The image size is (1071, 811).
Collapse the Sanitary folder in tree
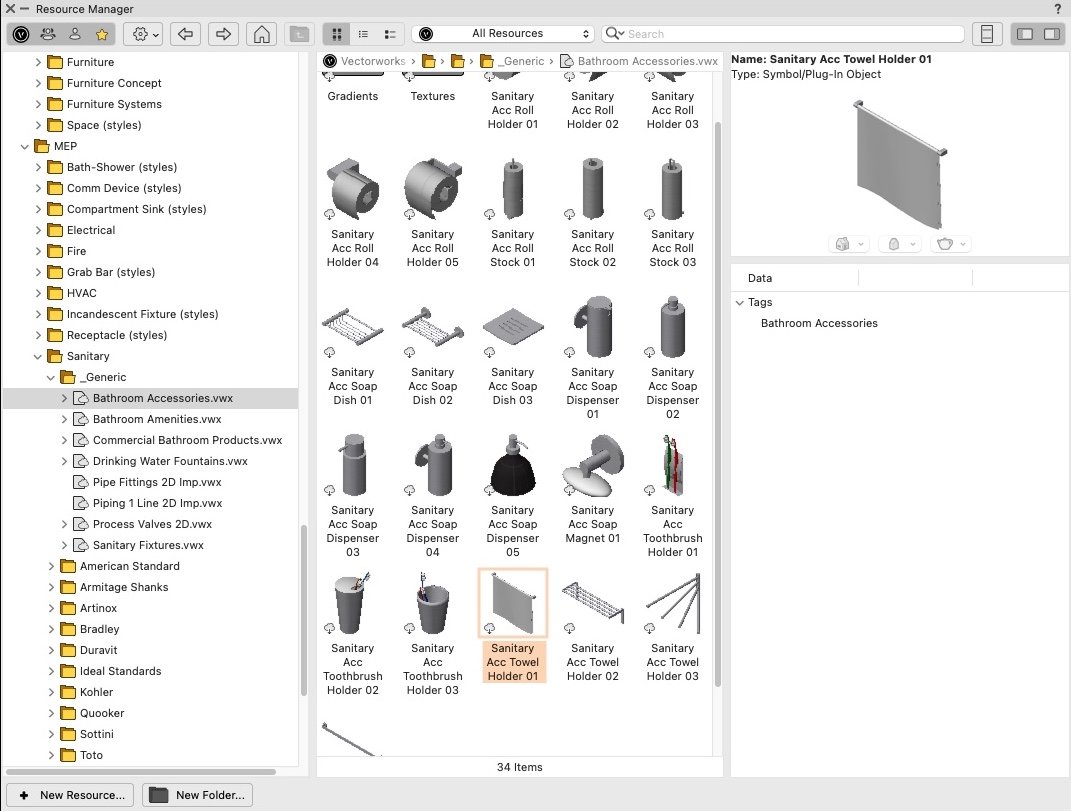coord(39,356)
